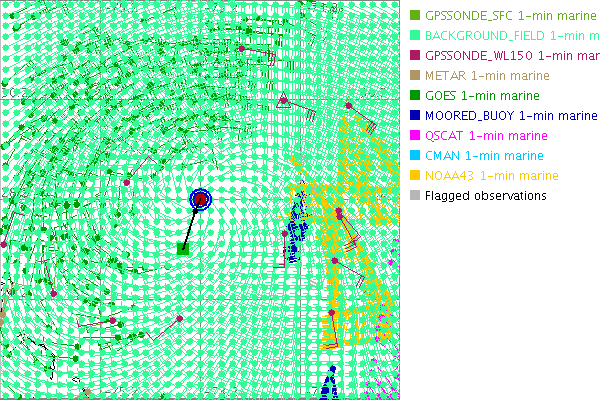The image size is (600, 400).
Task: Select the magenta sonde dot upper-left of storm center
Action: point(127,182)
